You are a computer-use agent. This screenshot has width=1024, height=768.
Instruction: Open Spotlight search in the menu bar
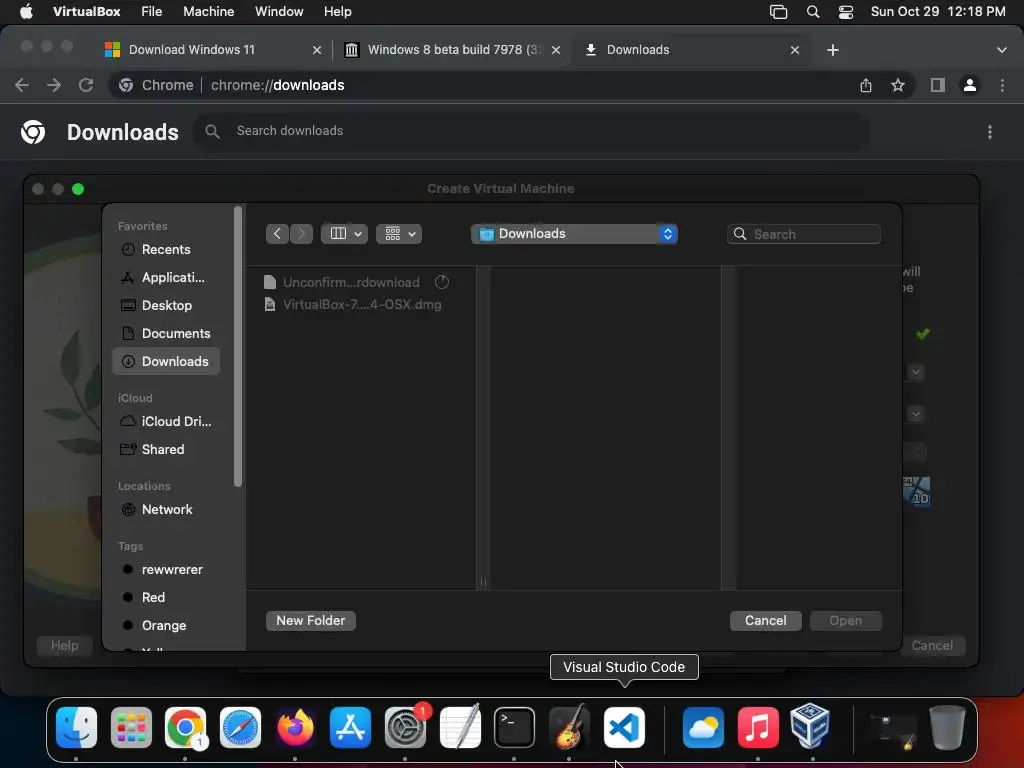click(813, 12)
